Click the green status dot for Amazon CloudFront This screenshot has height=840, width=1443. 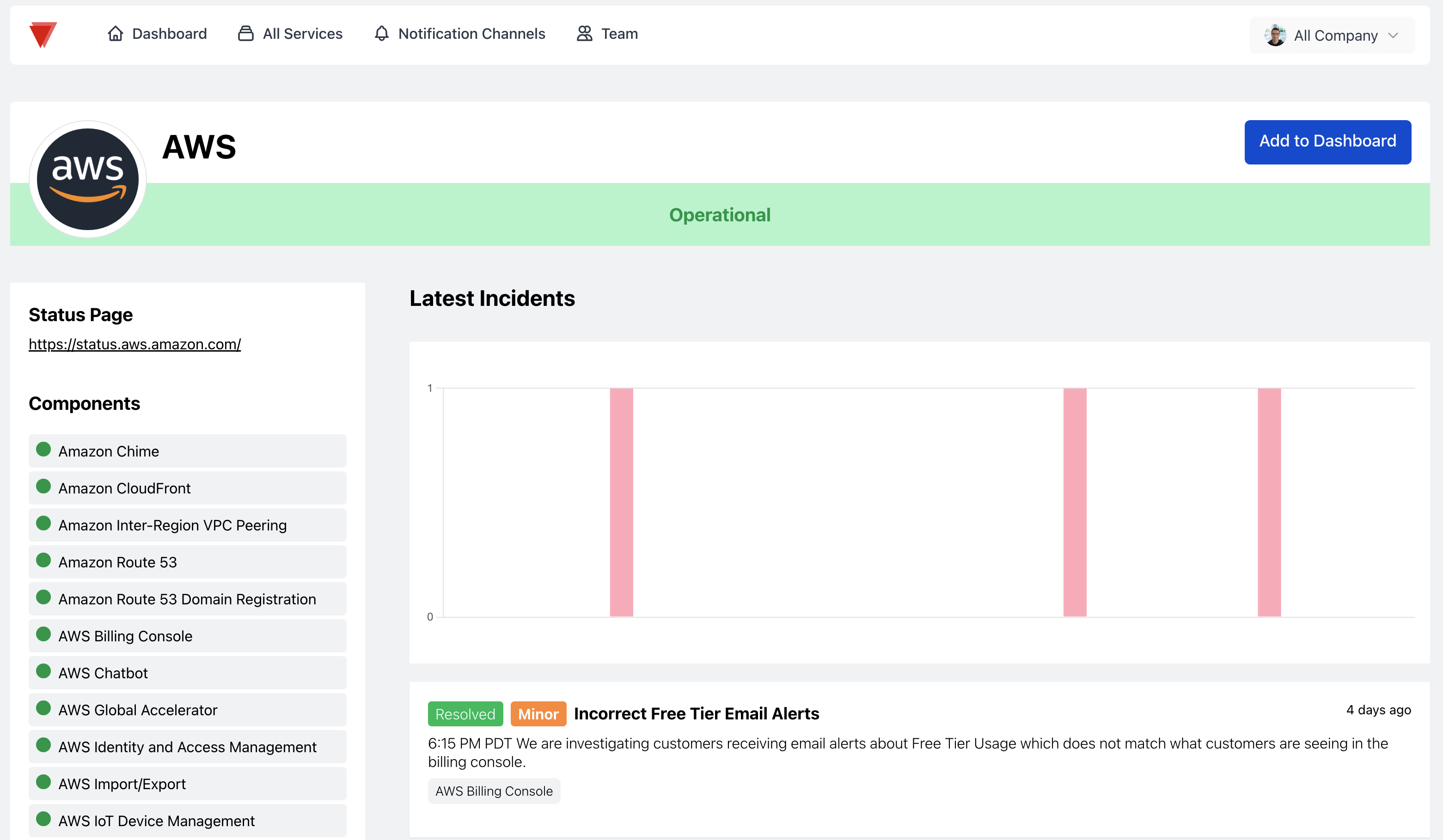click(x=43, y=486)
